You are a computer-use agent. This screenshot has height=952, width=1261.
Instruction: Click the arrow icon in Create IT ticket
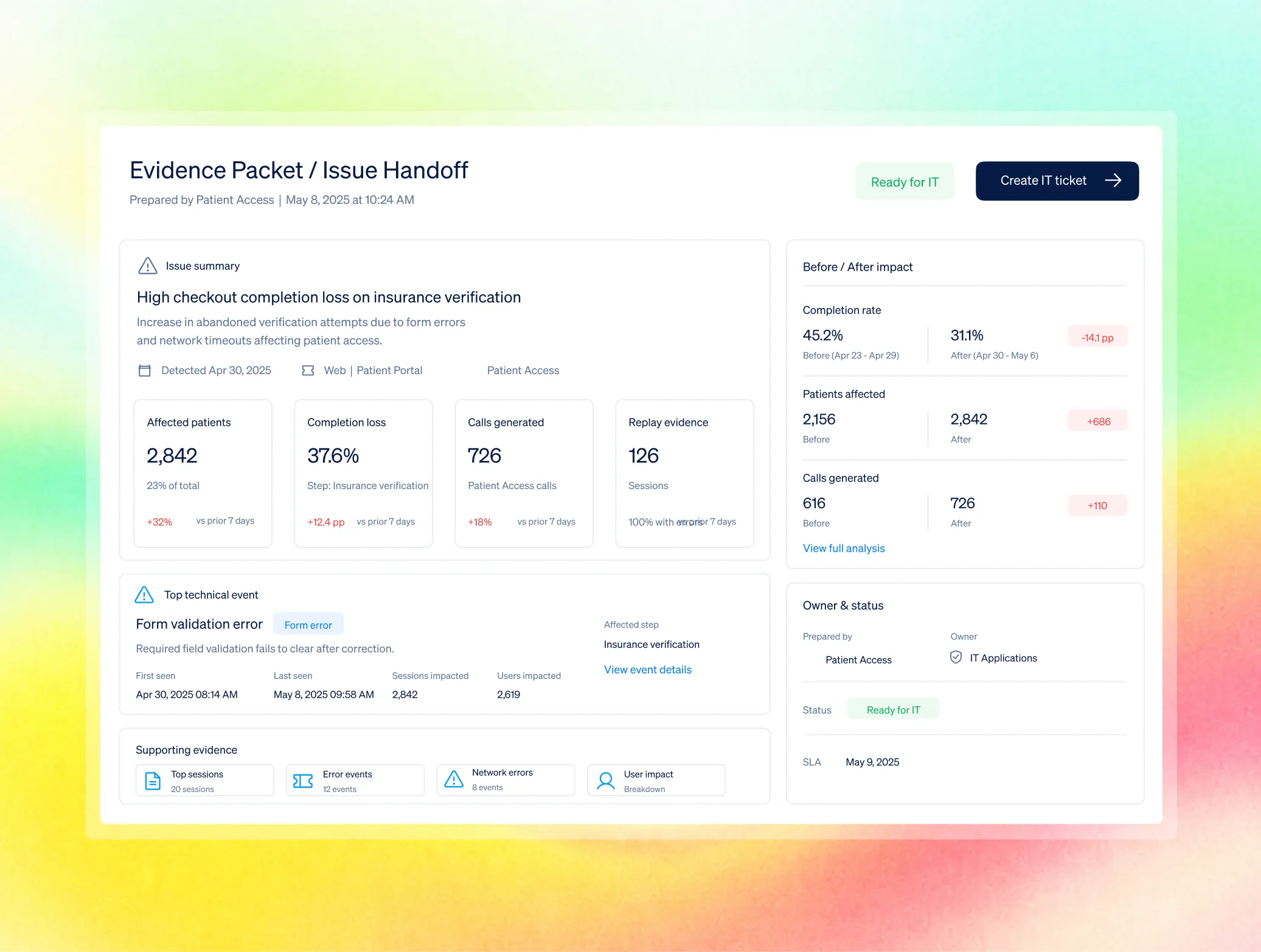1113,181
